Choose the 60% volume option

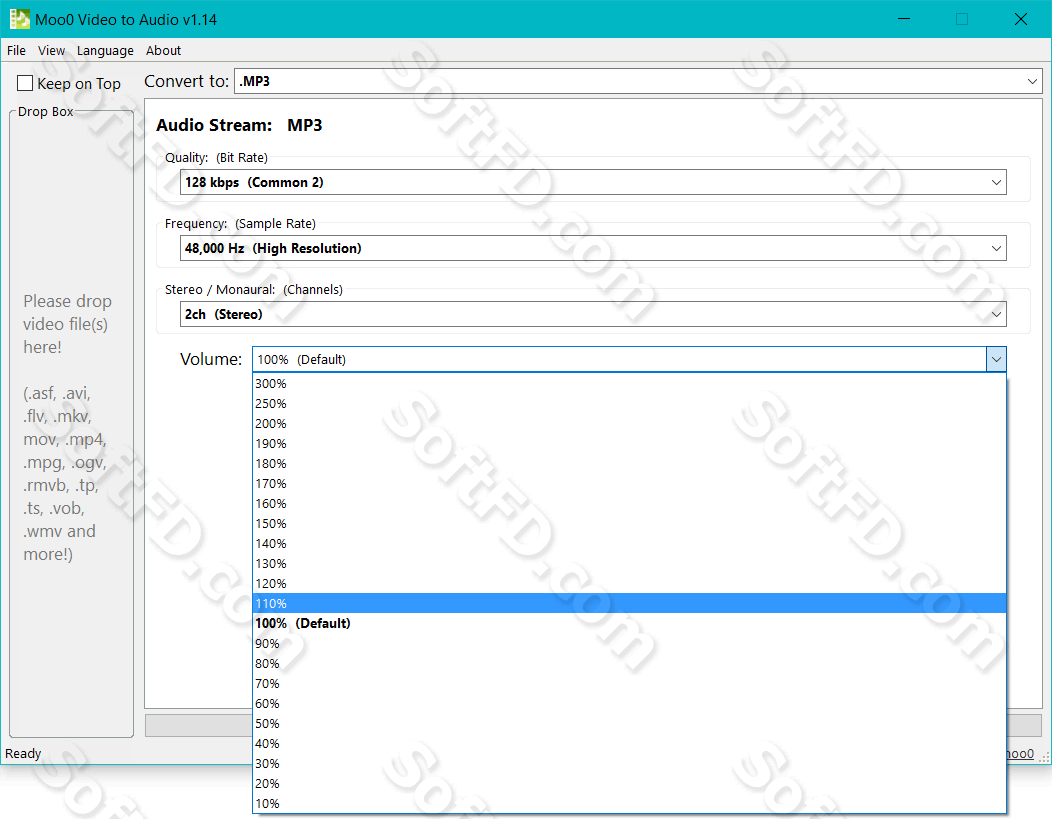(629, 704)
